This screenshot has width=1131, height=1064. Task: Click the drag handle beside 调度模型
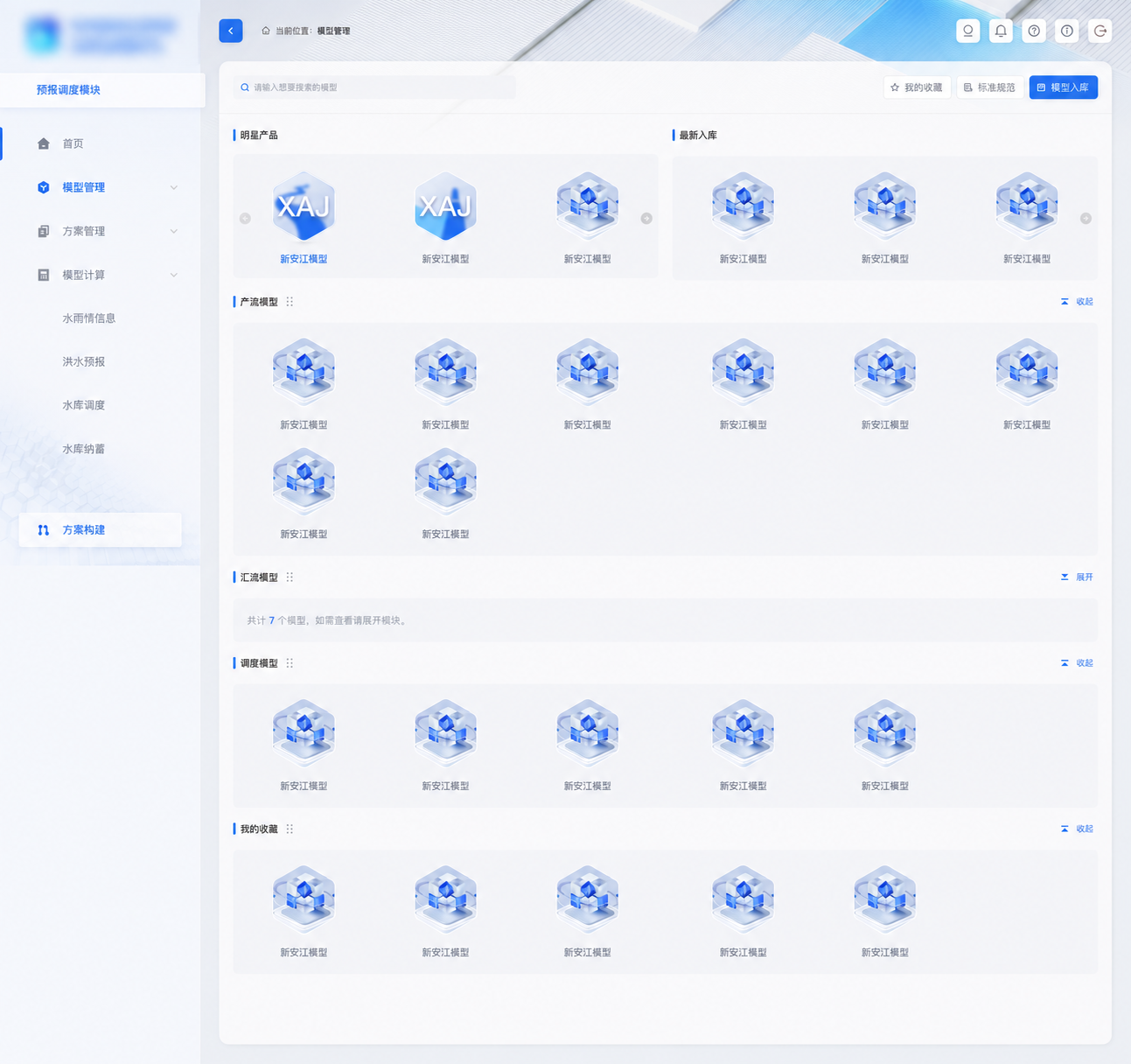290,663
